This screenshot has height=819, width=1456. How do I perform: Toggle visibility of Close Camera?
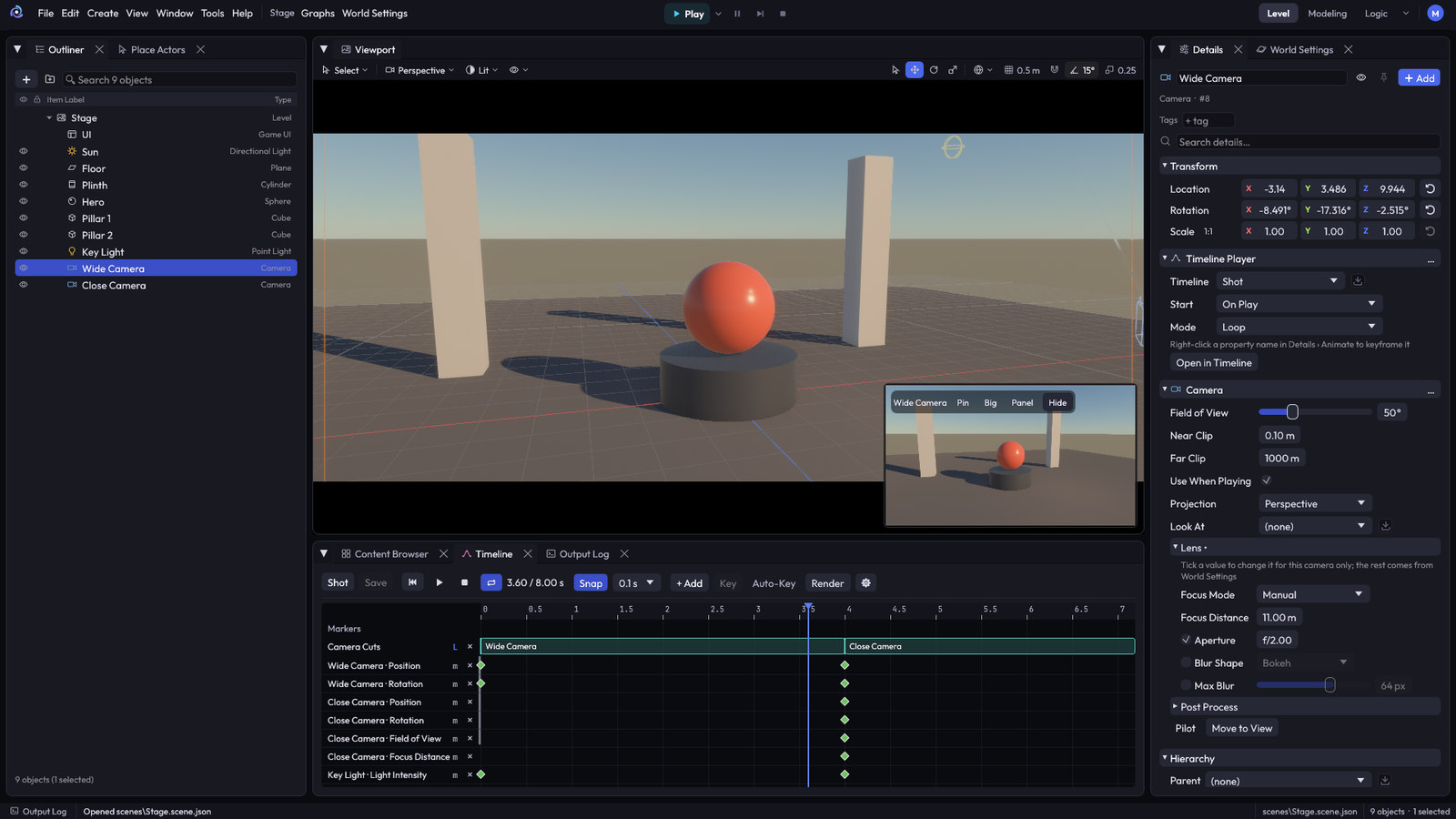coord(24,285)
